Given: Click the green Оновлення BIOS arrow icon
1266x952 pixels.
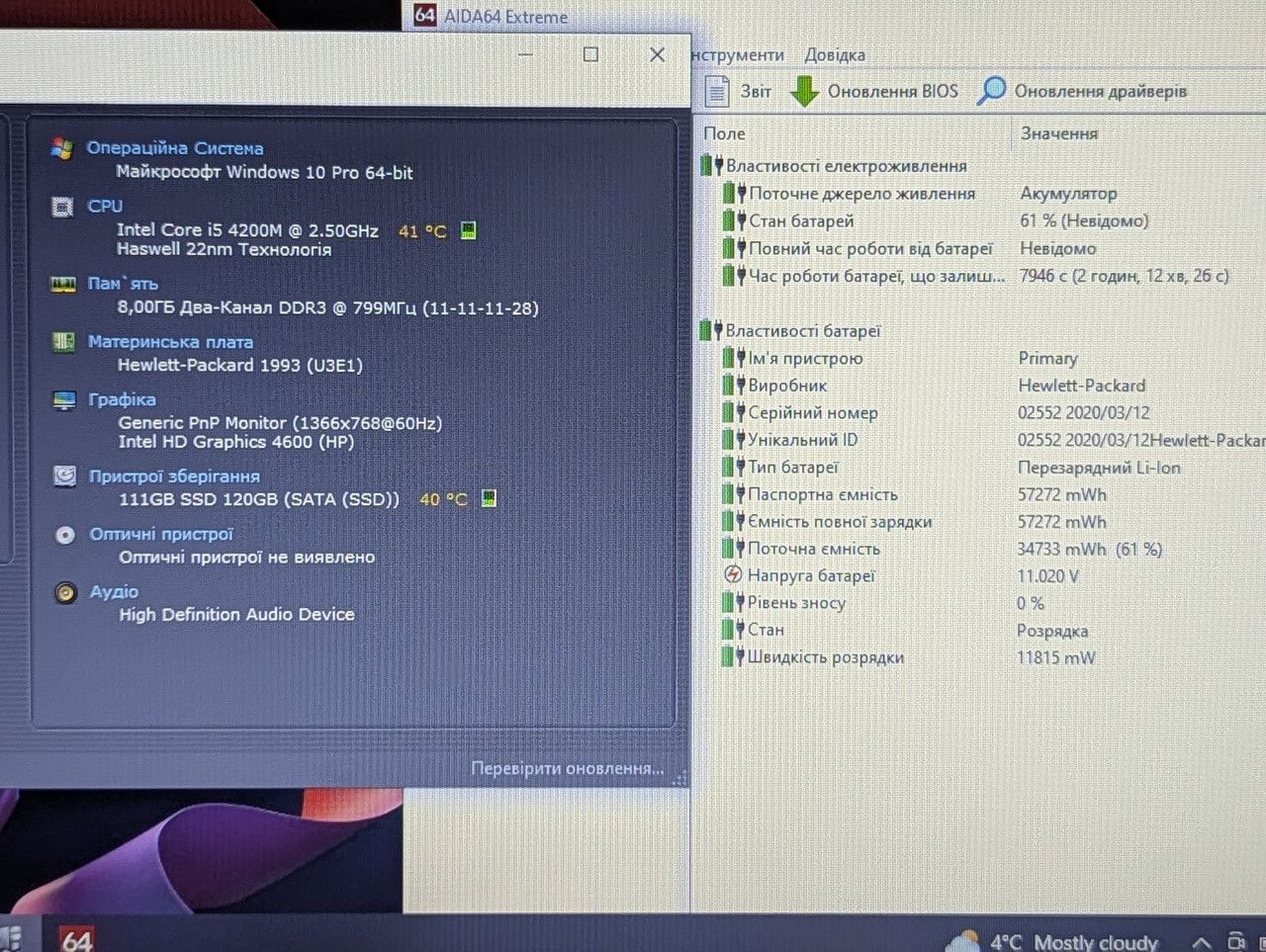Looking at the screenshot, I should point(804,91).
